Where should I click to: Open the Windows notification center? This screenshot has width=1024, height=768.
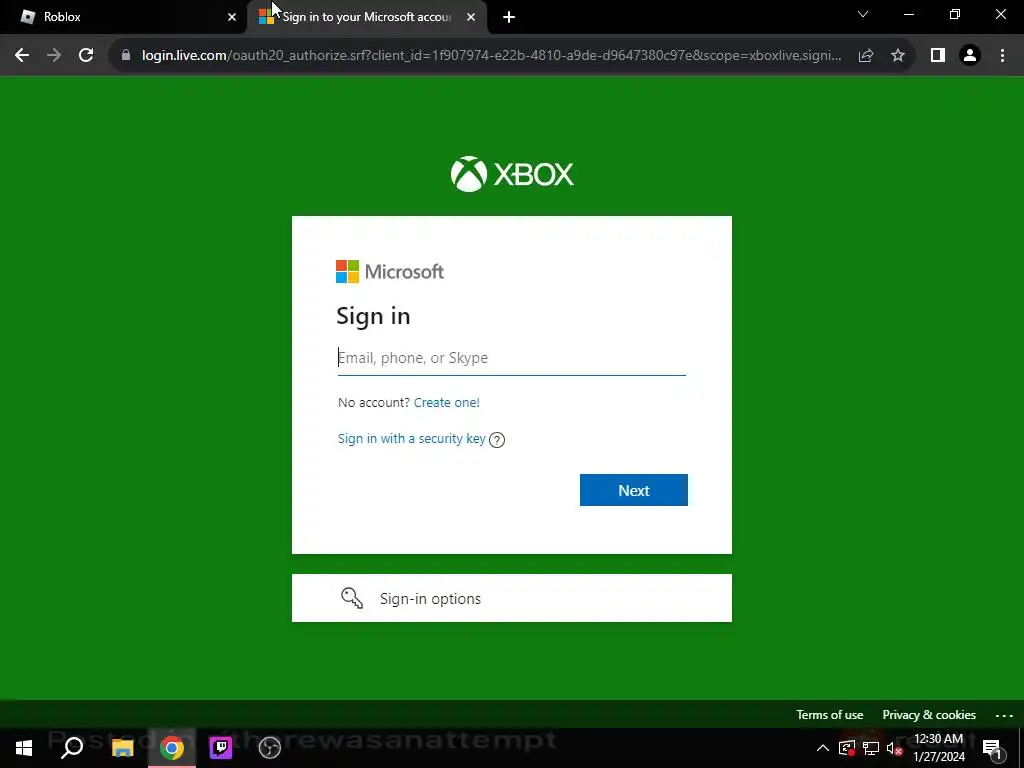click(992, 748)
